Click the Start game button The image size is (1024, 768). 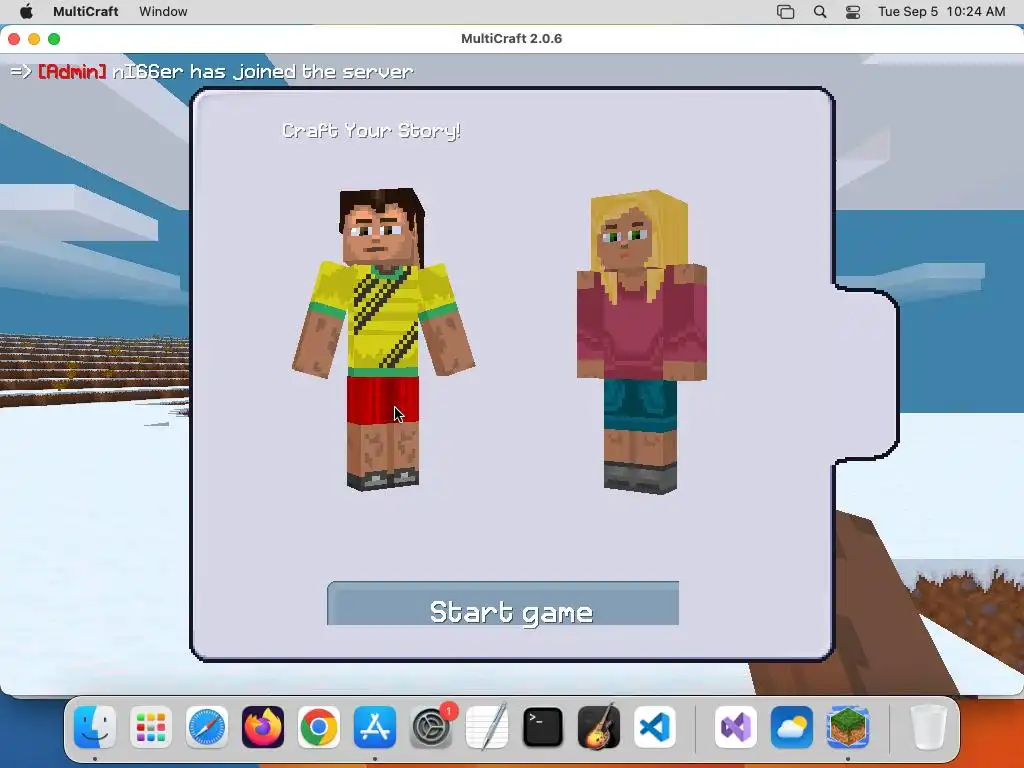[x=503, y=603]
